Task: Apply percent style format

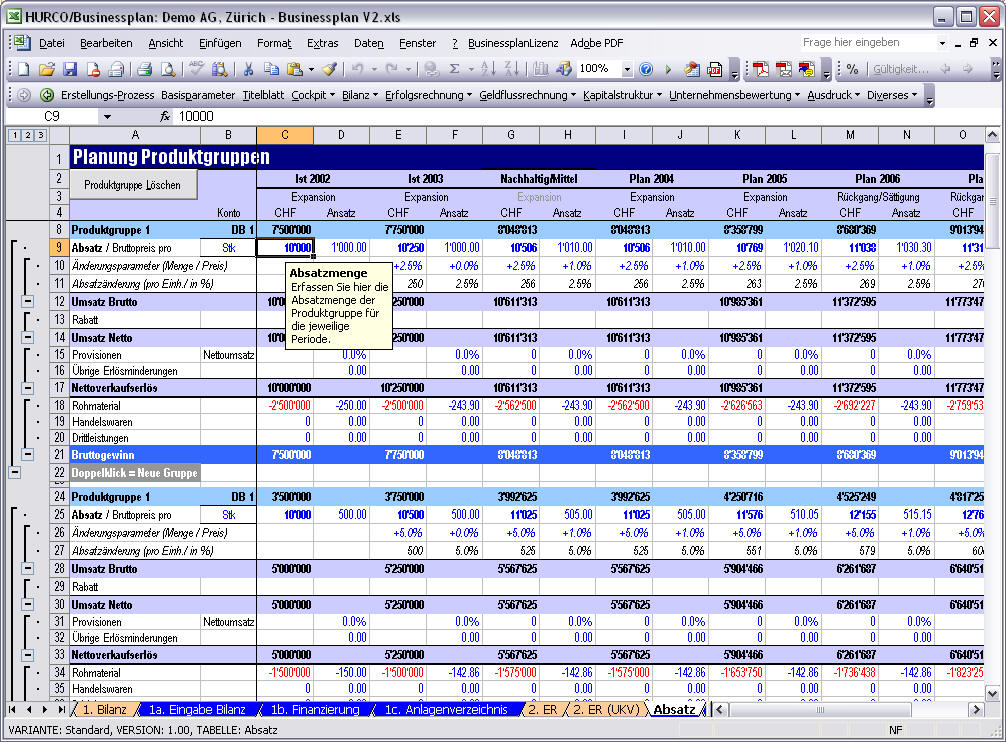Action: [852, 69]
